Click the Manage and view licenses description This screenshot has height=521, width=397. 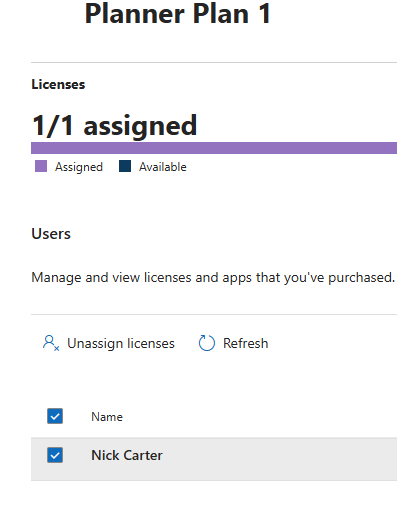tap(213, 277)
